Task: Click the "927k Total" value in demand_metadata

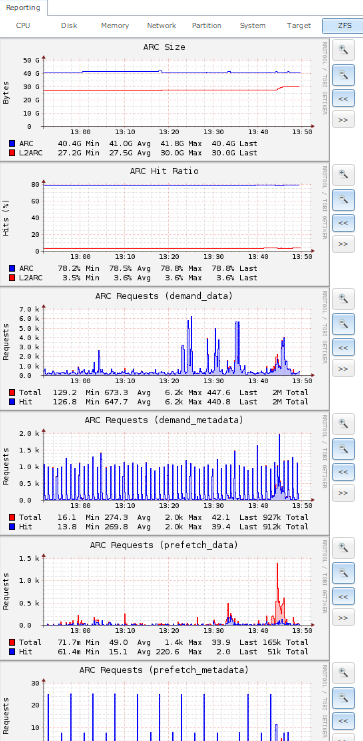Action: [x=286, y=517]
